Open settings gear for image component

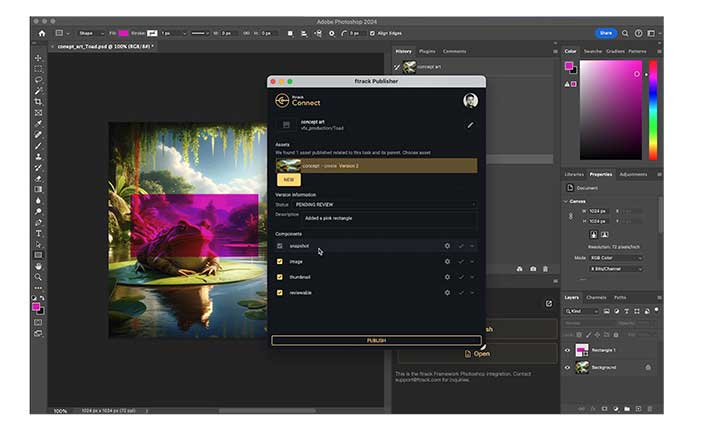coord(447,262)
